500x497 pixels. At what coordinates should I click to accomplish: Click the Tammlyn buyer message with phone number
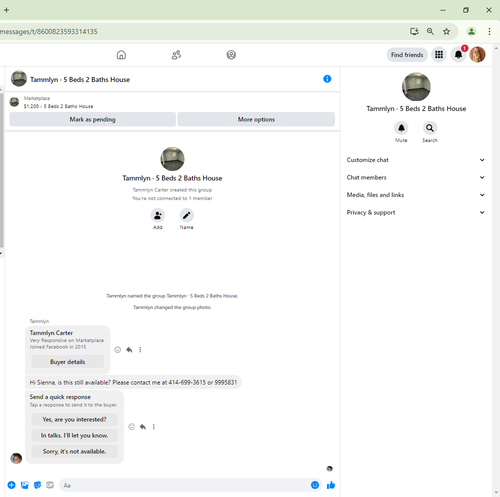pyautogui.click(x=133, y=382)
